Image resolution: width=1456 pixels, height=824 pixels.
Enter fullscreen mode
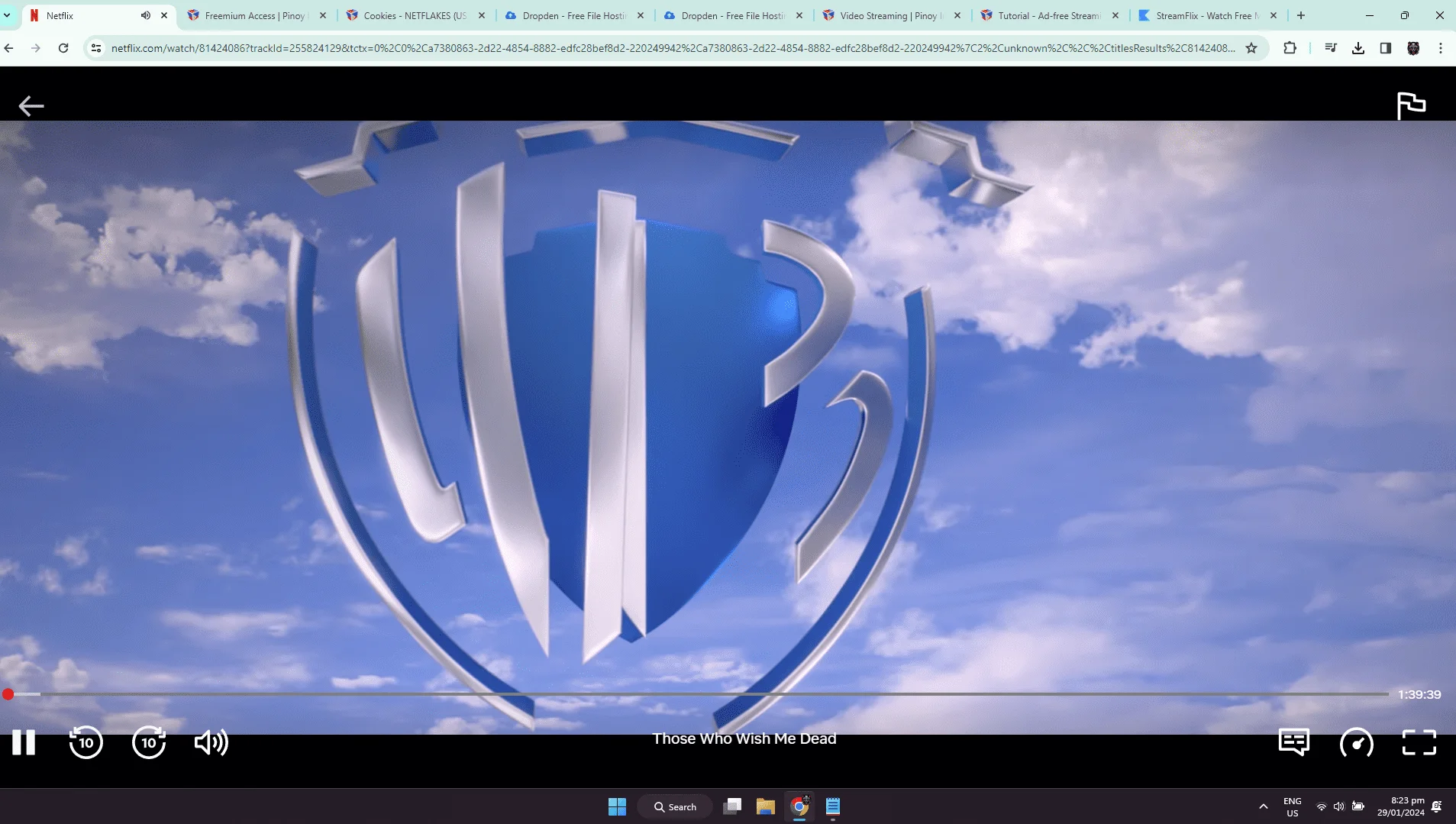(1419, 742)
